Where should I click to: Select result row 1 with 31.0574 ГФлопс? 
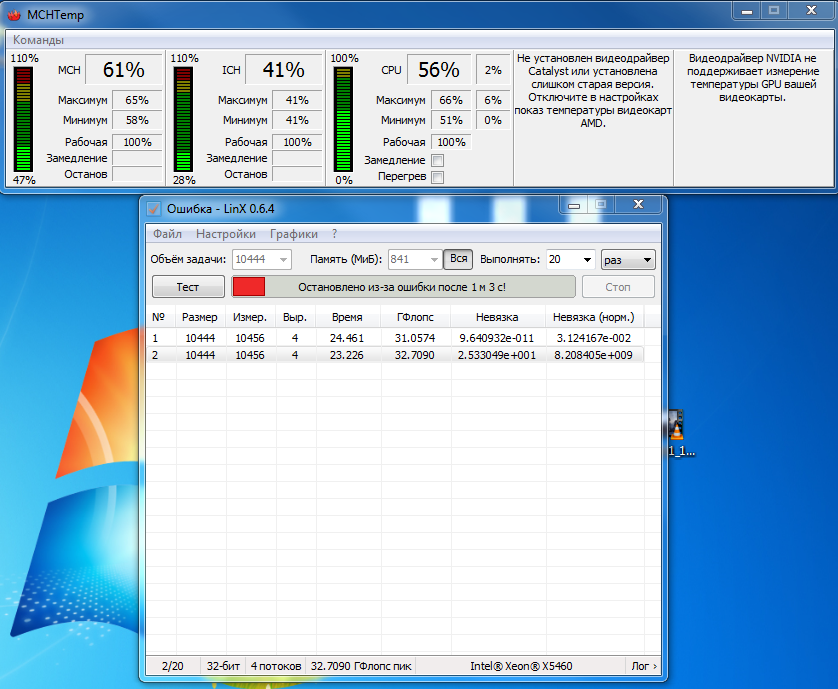click(x=395, y=338)
